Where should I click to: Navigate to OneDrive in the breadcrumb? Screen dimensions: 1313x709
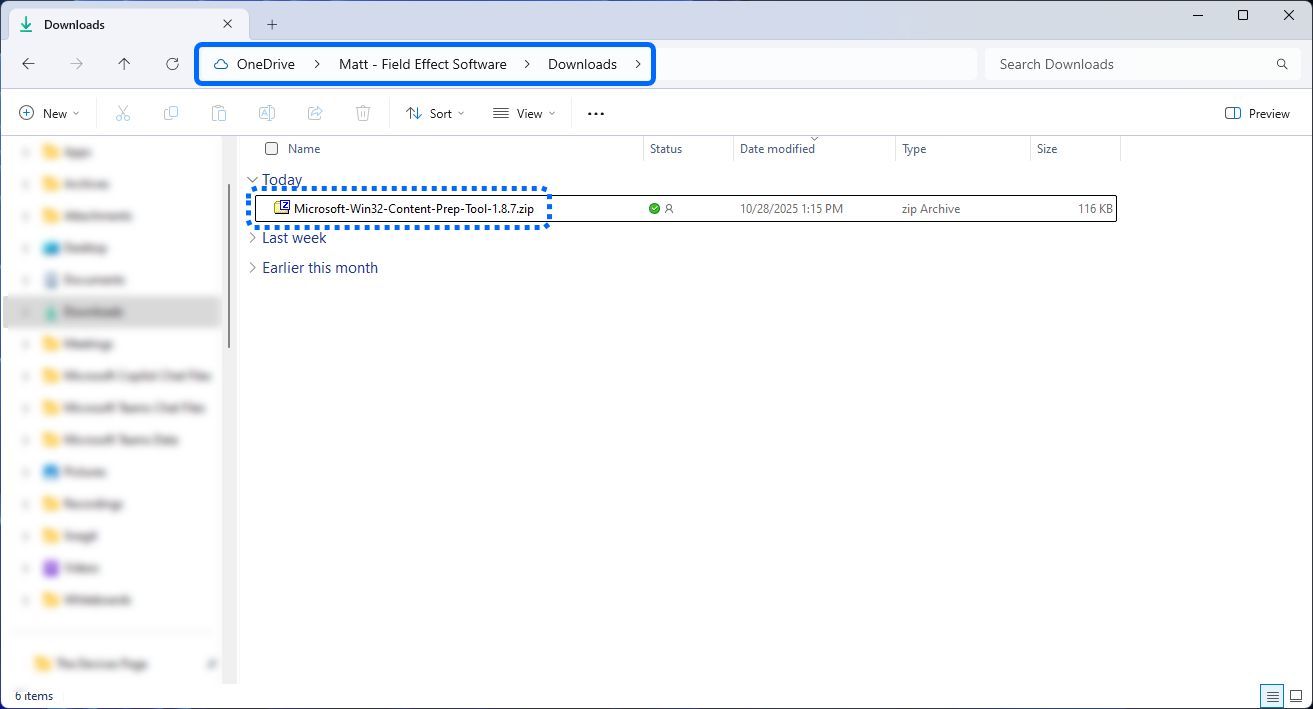pyautogui.click(x=266, y=64)
